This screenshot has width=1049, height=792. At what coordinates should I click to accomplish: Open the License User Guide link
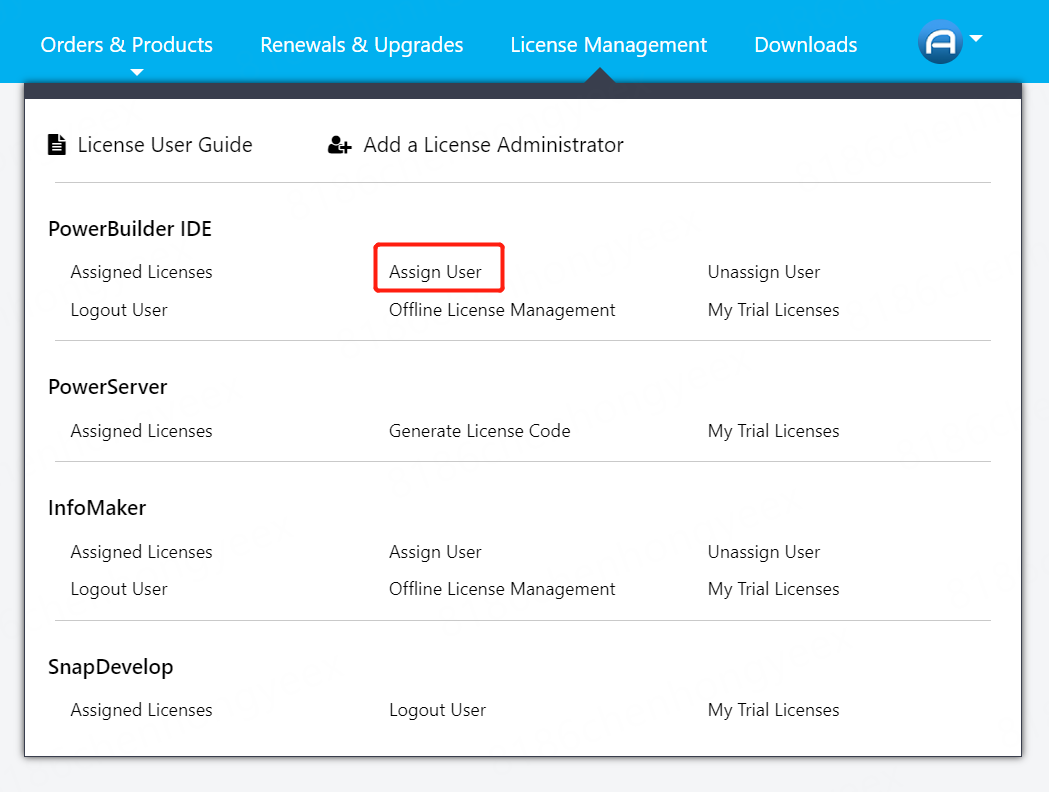pos(165,144)
